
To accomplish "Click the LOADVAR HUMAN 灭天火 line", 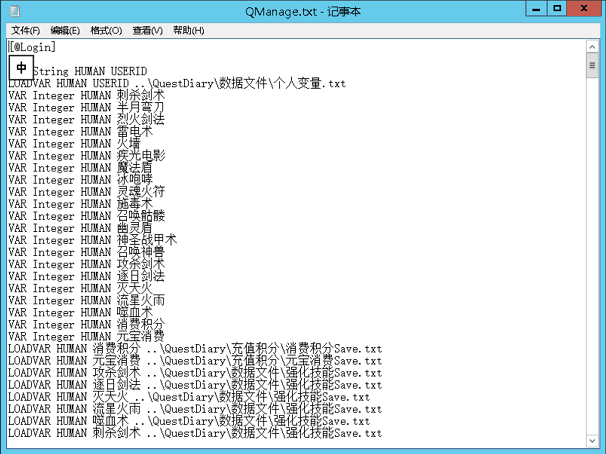I will point(189,397).
